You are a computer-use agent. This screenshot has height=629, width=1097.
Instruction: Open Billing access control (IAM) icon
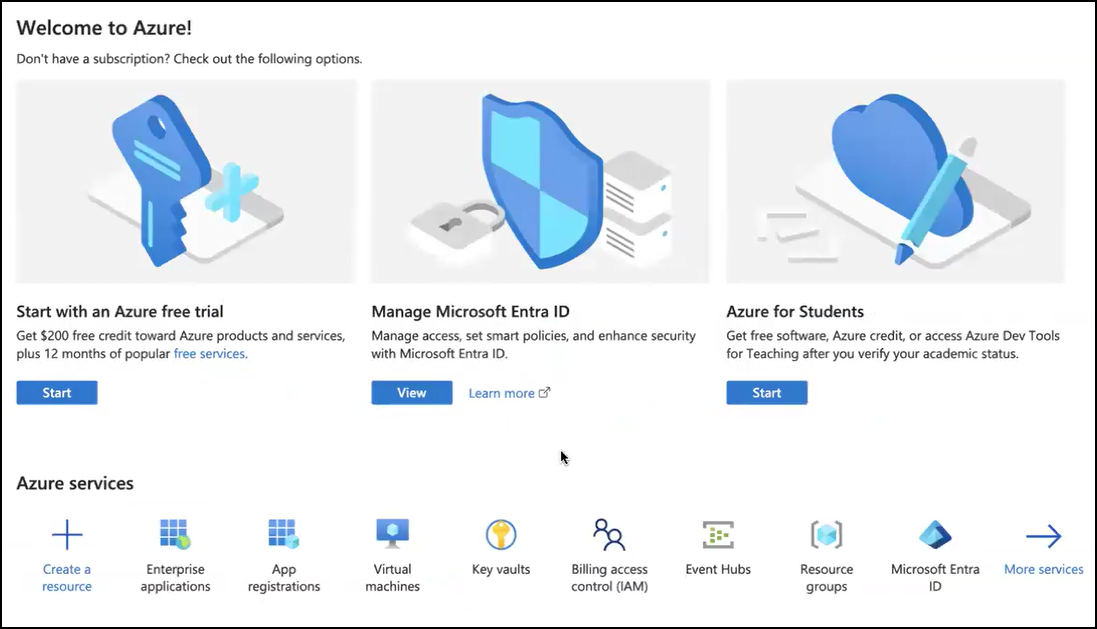609,535
